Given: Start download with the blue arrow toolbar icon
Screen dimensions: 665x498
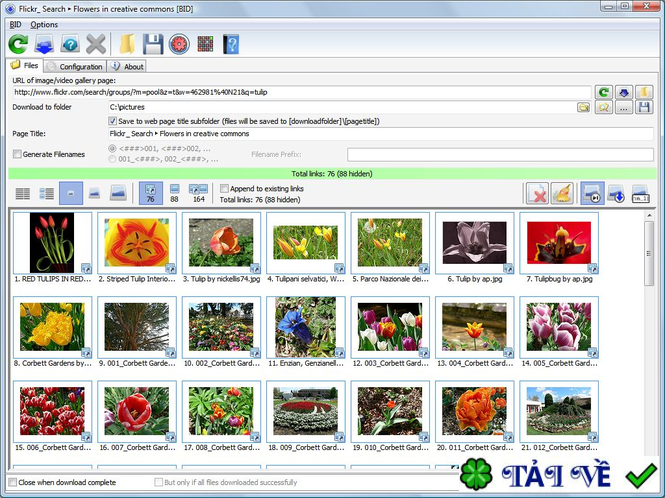Looking at the screenshot, I should tap(44, 44).
